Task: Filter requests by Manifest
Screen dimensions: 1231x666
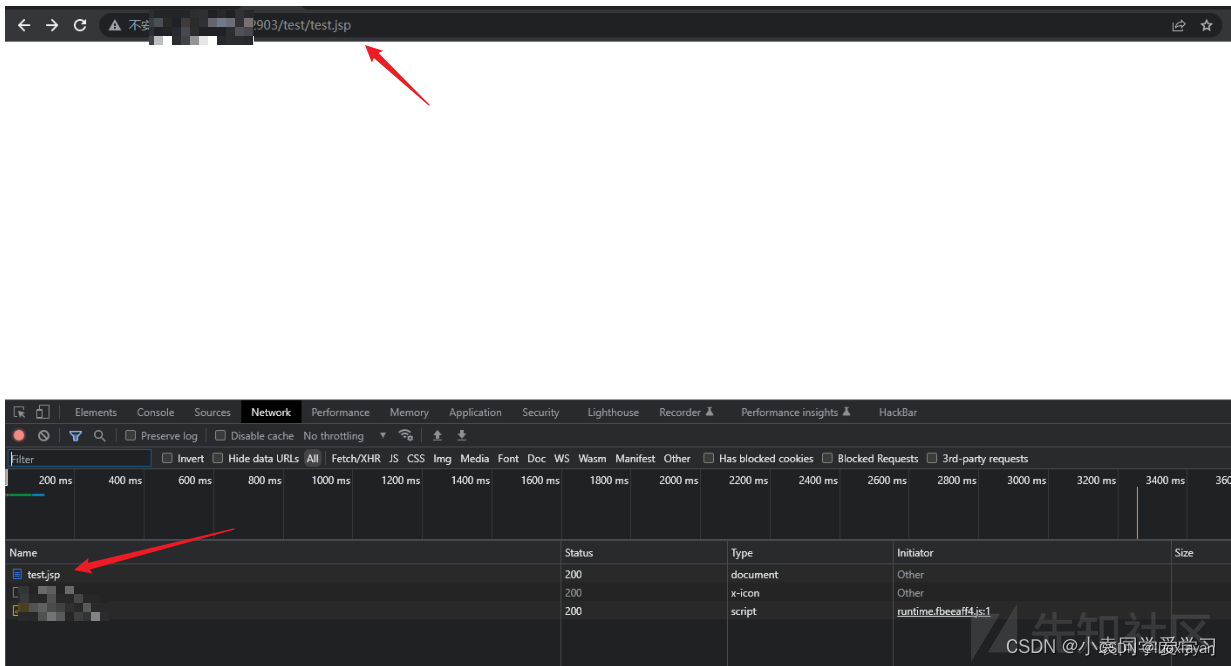Action: [635, 459]
